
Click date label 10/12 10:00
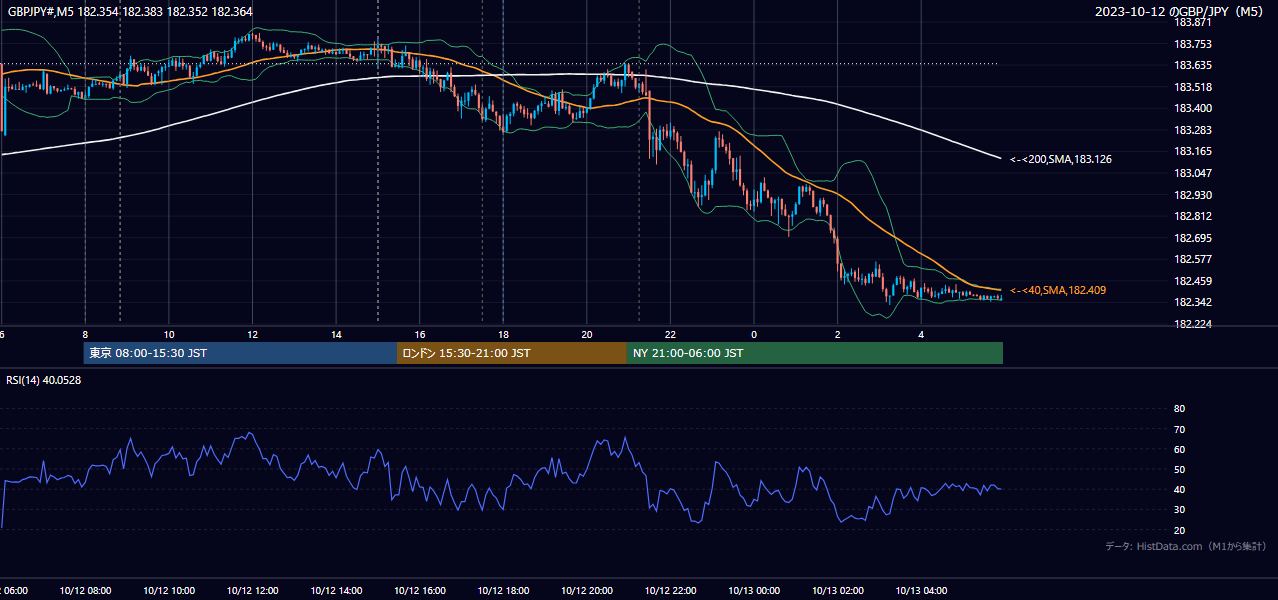[x=169, y=591]
